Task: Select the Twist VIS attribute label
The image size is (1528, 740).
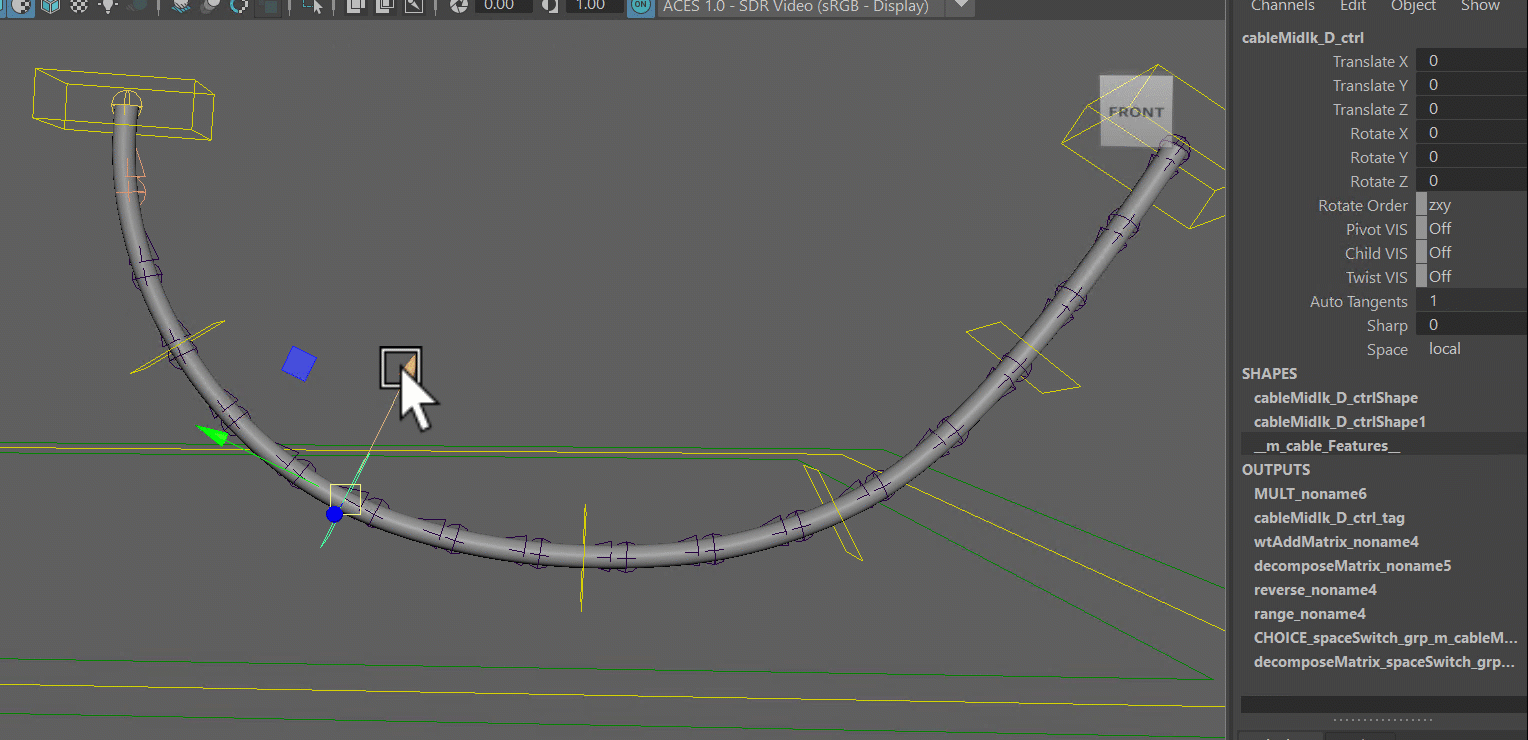Action: click(1377, 278)
